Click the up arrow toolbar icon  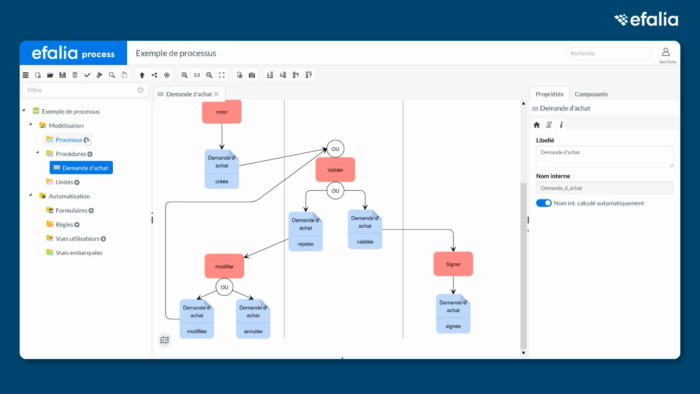(x=142, y=75)
